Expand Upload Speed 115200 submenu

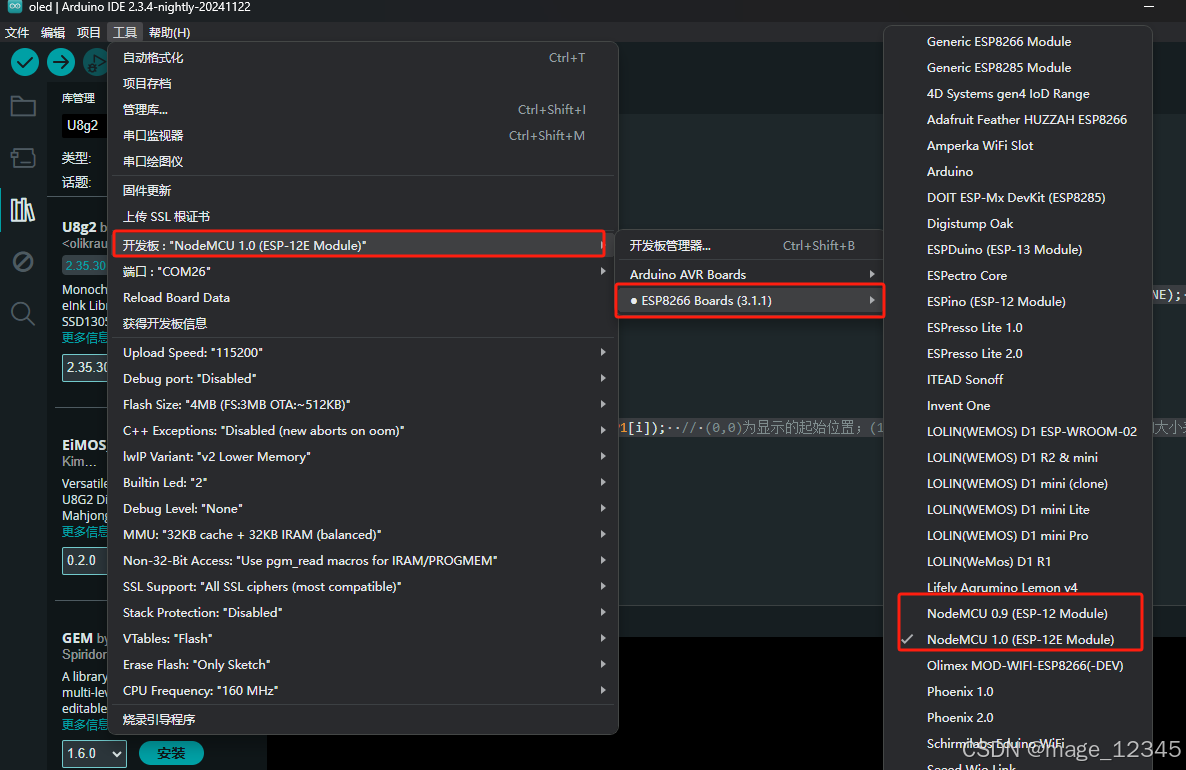click(363, 352)
